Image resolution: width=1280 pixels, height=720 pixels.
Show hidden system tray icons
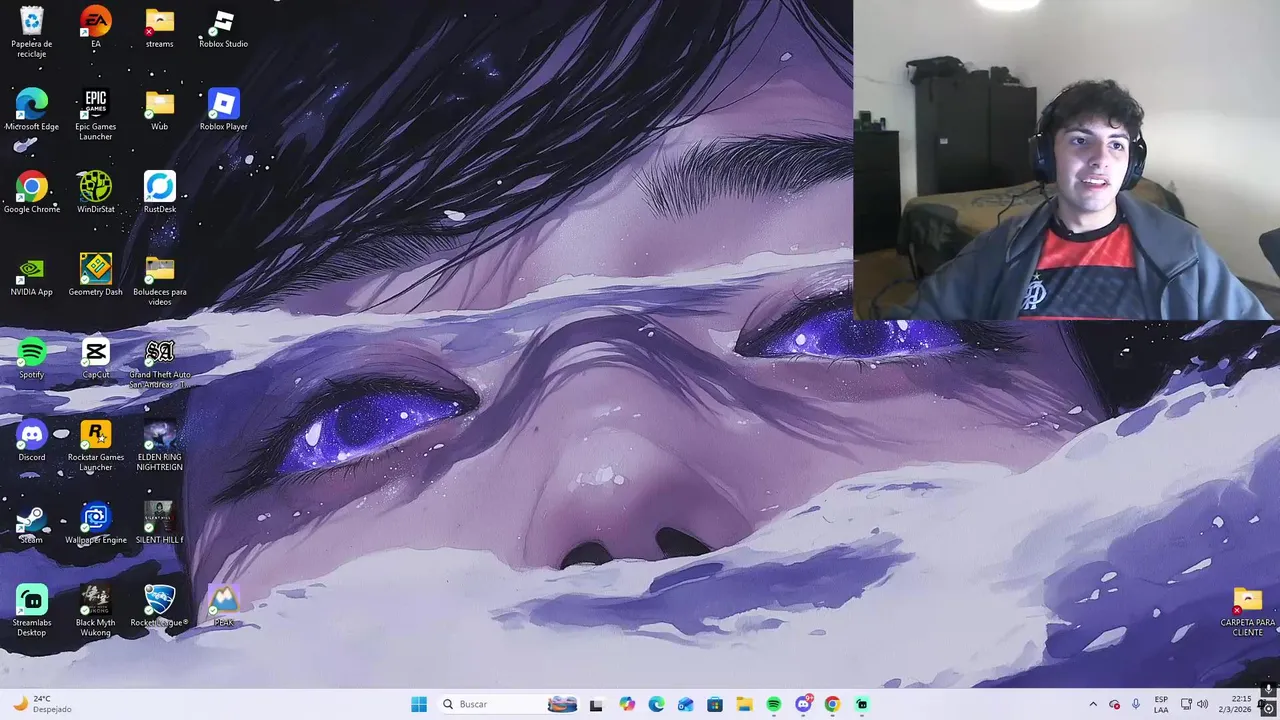coord(1093,704)
